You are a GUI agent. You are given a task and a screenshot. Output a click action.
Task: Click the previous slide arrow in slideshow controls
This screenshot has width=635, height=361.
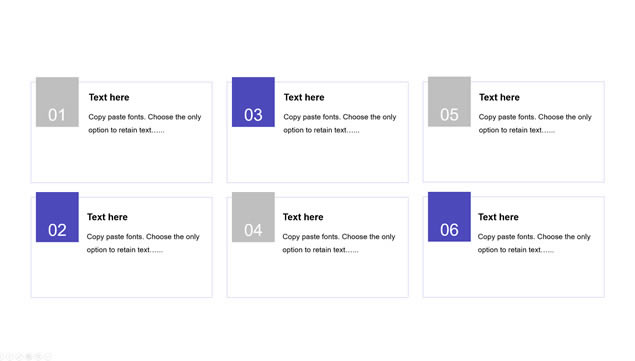pyautogui.click(x=2, y=357)
